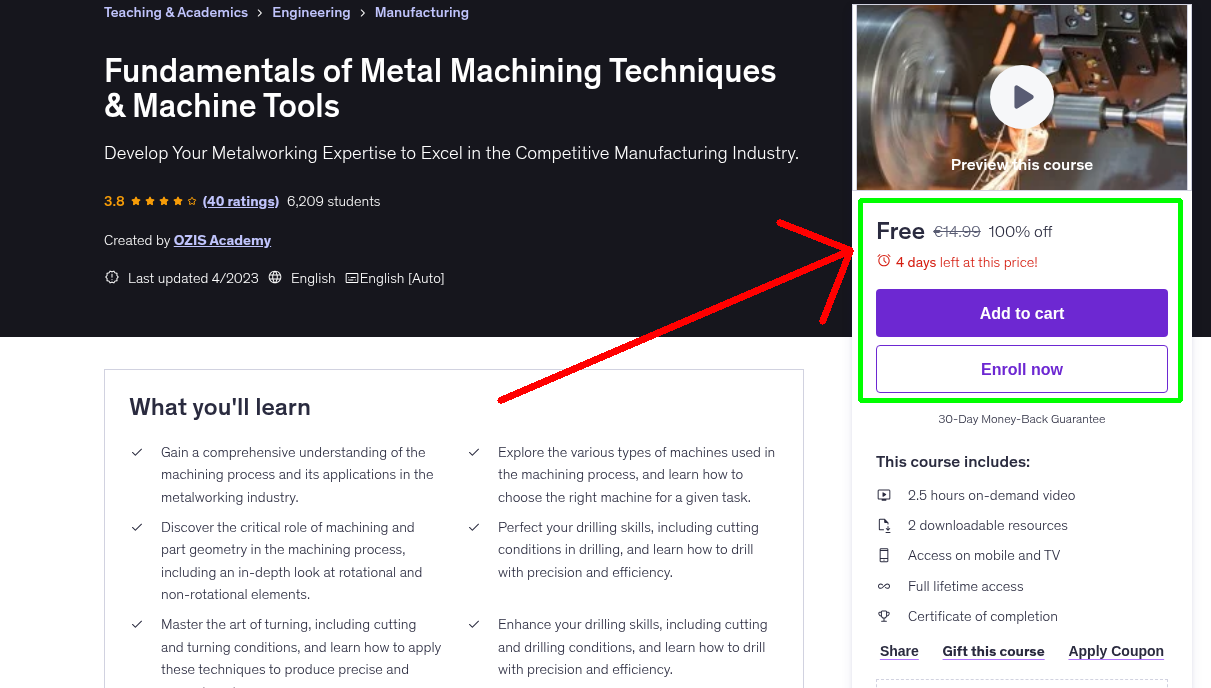Play the course preview video
Viewport: 1211px width, 688px height.
1021,96
